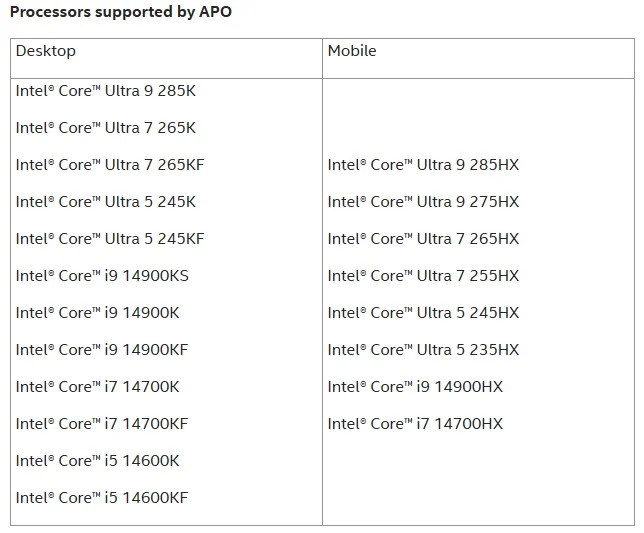Click Intel Core i9 14900KS entry
644x533 pixels.
click(102, 276)
